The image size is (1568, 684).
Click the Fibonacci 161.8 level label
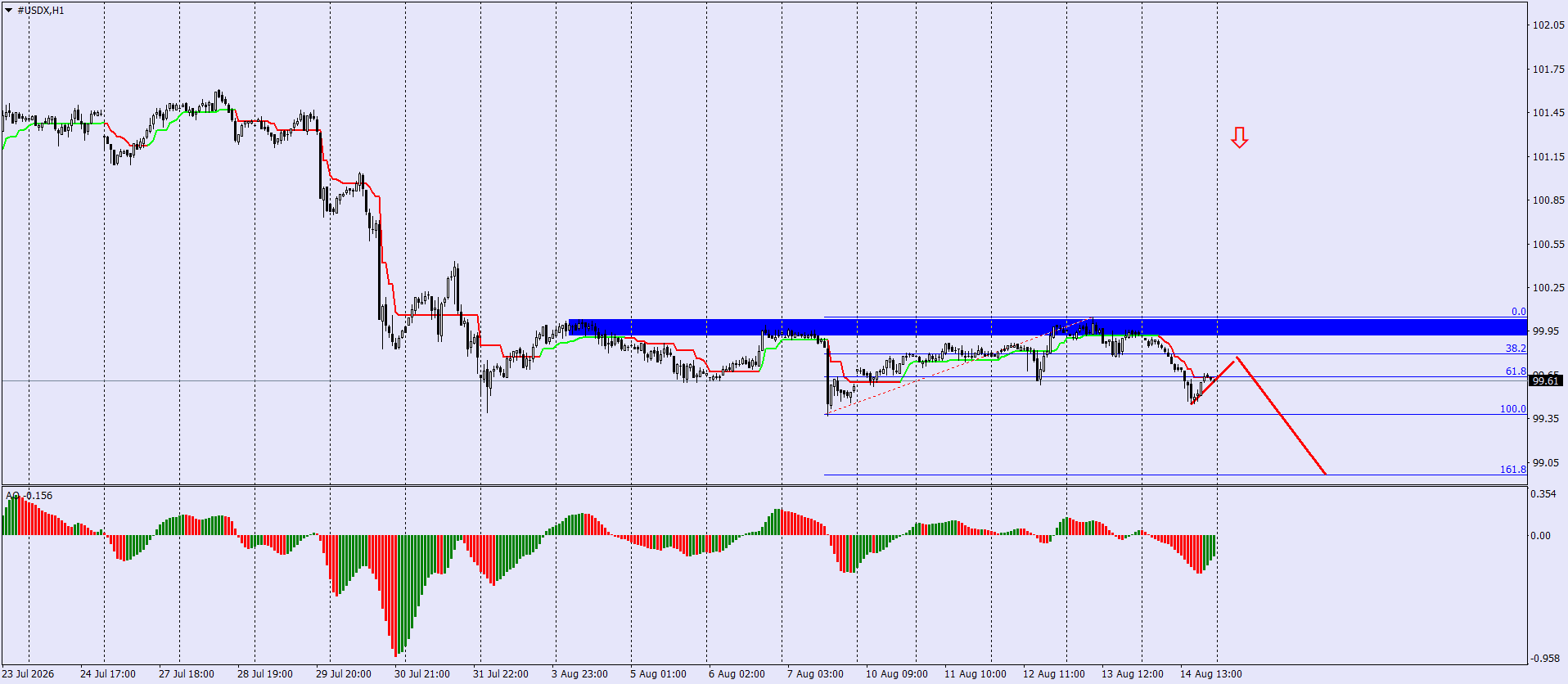pyautogui.click(x=1512, y=470)
